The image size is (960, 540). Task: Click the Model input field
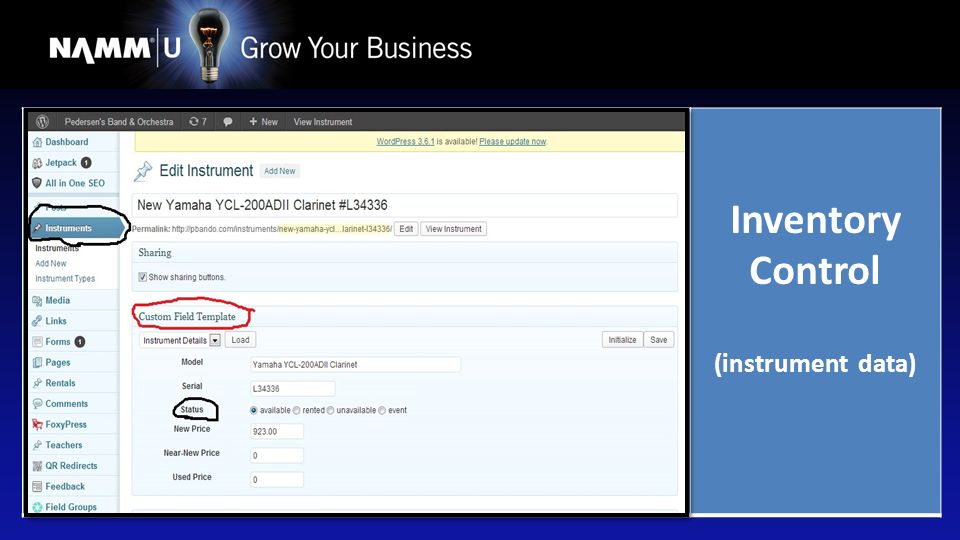355,364
